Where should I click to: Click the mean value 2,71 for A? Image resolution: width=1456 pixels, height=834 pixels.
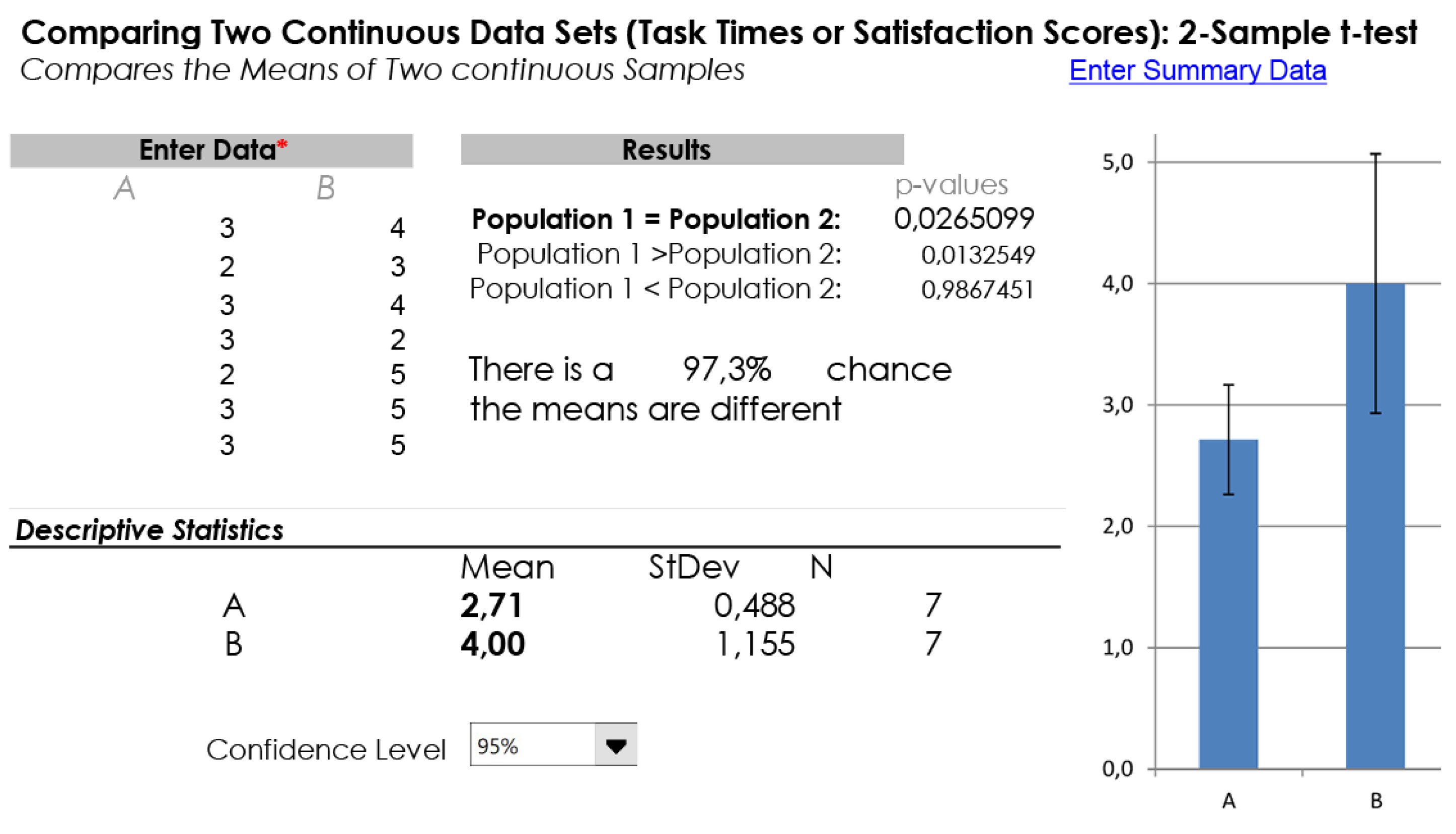pyautogui.click(x=492, y=605)
